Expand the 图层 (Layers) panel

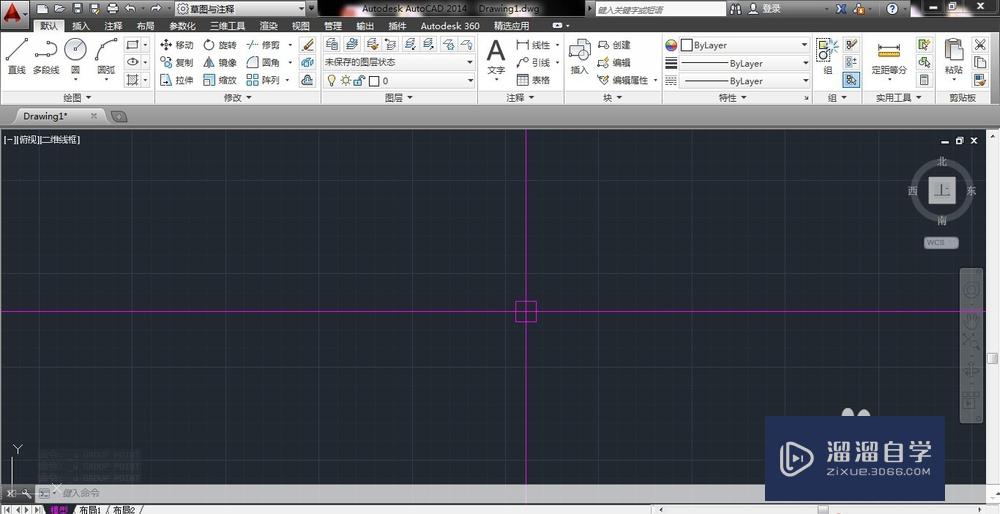[x=399, y=98]
